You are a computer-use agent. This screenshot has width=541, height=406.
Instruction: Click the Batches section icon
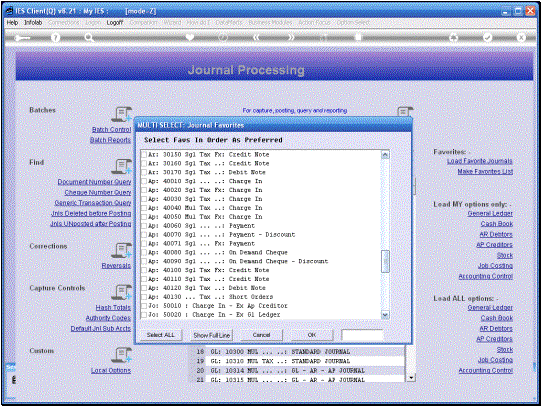click(121, 114)
